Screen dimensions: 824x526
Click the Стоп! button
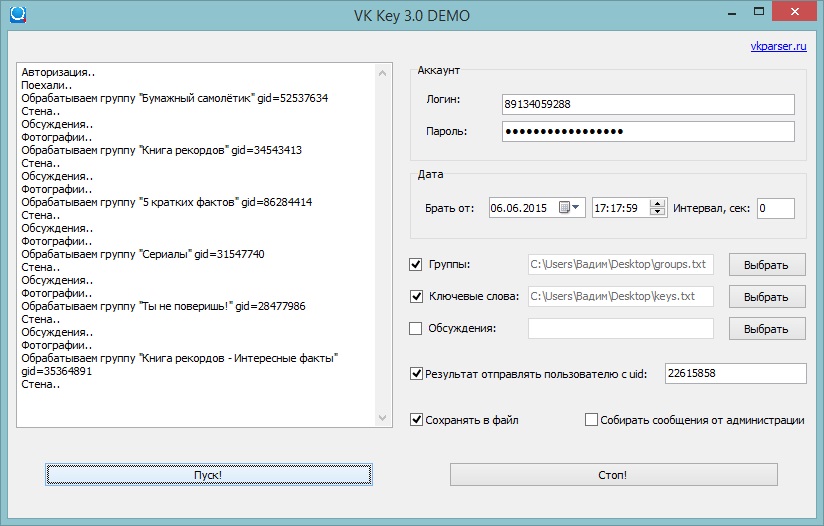[x=613, y=475]
